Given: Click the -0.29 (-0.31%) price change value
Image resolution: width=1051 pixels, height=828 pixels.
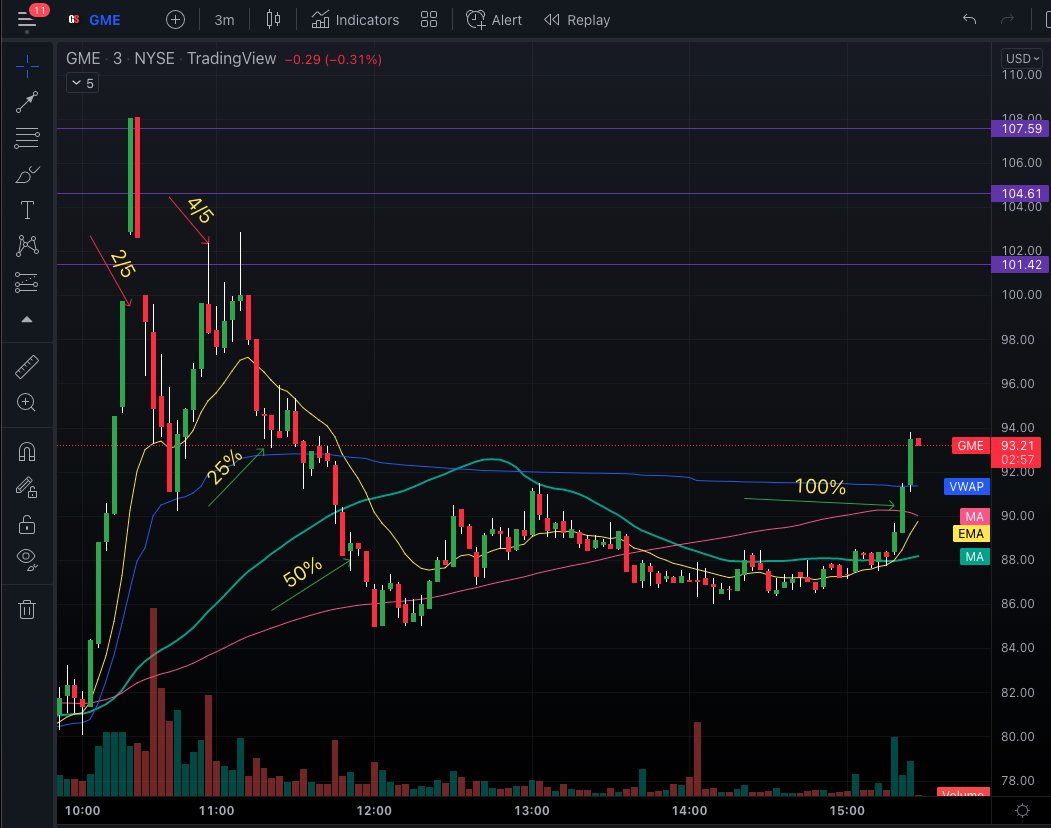Looking at the screenshot, I should [x=333, y=59].
